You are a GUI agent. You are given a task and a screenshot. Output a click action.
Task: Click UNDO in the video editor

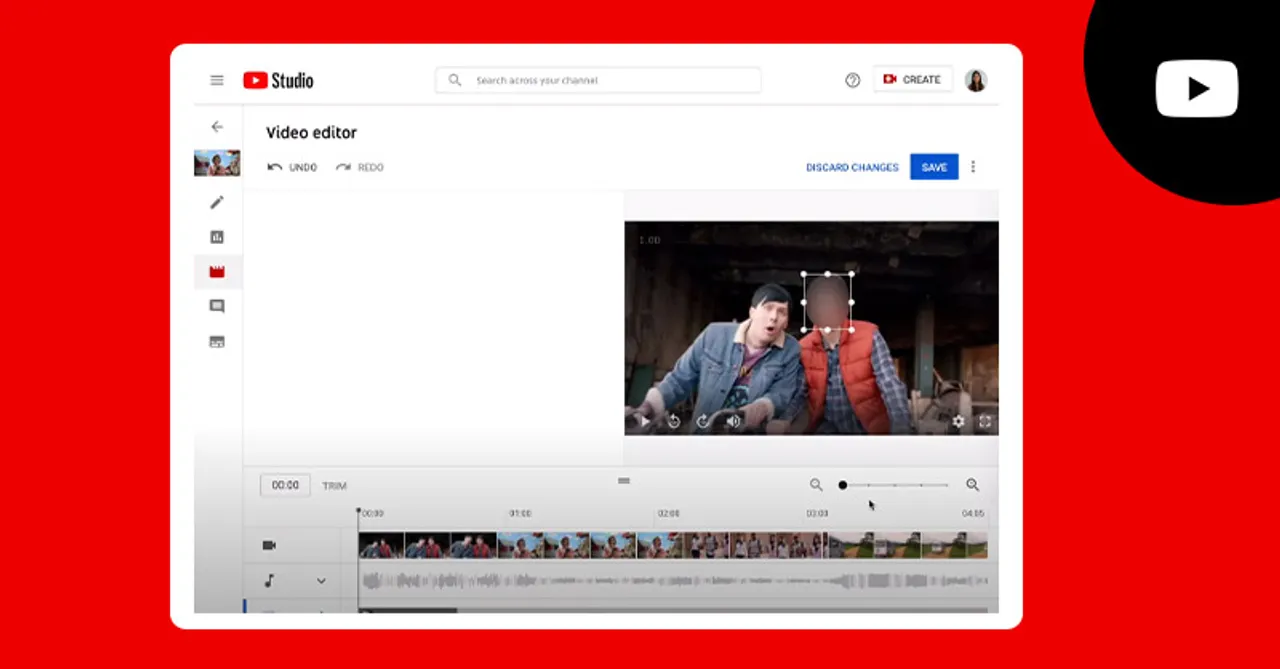tap(292, 167)
